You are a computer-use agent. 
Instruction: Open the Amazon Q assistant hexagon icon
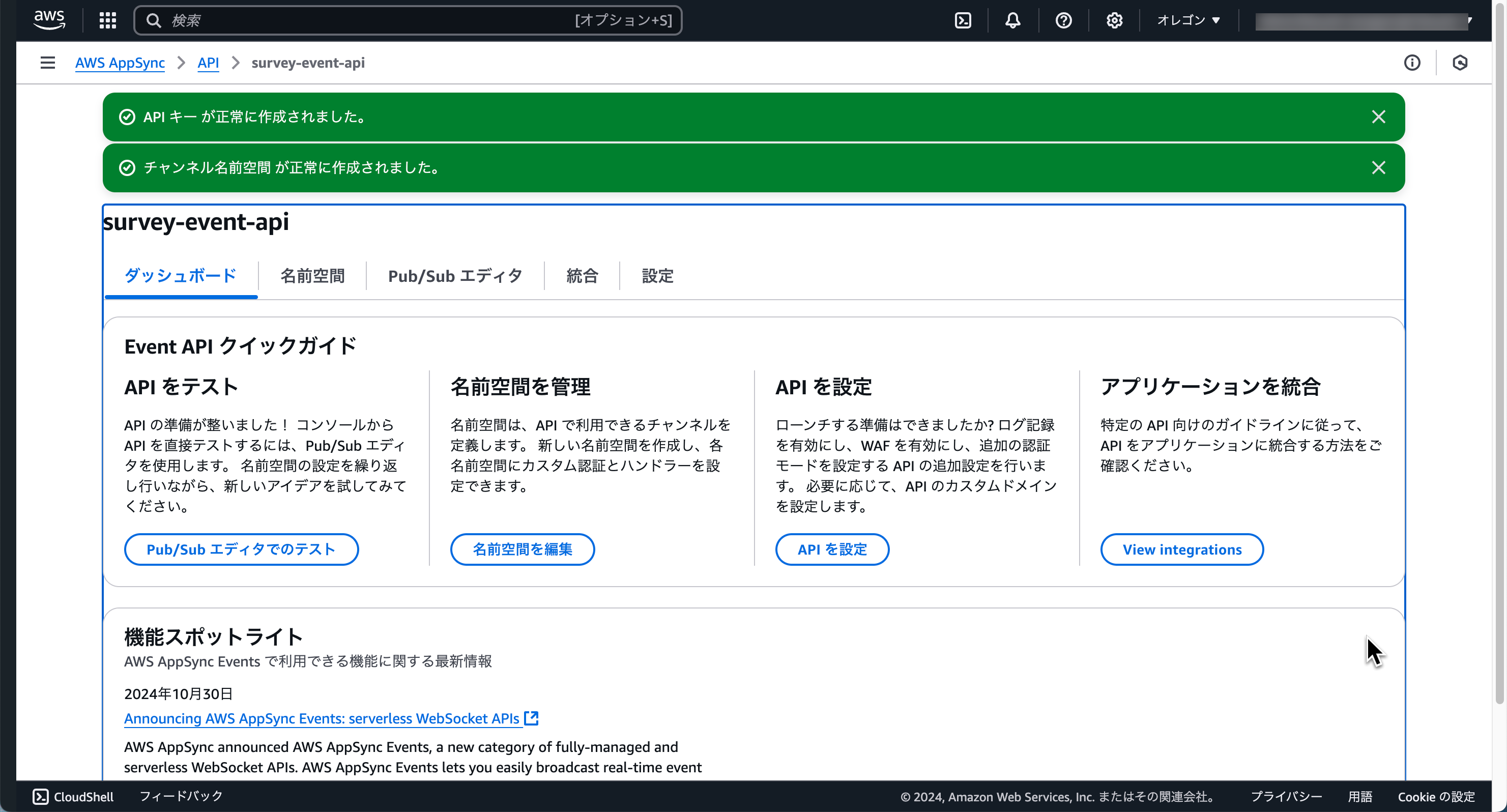click(x=1460, y=63)
